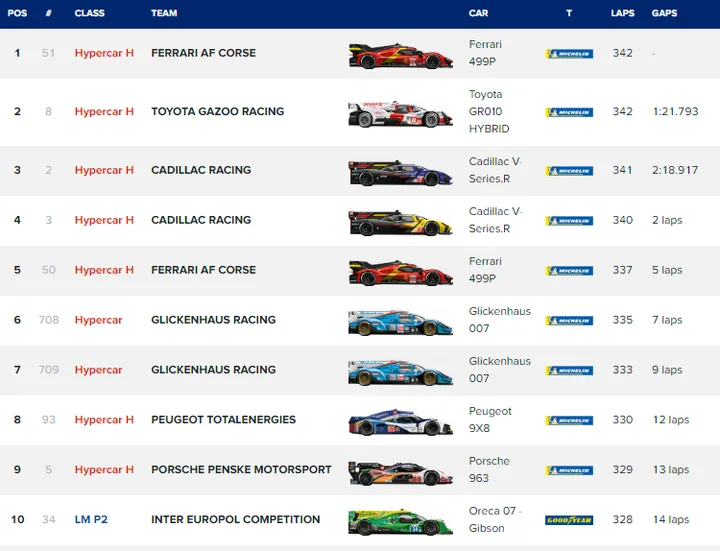
Task: Click the 335 laps value
Action: 623,320
